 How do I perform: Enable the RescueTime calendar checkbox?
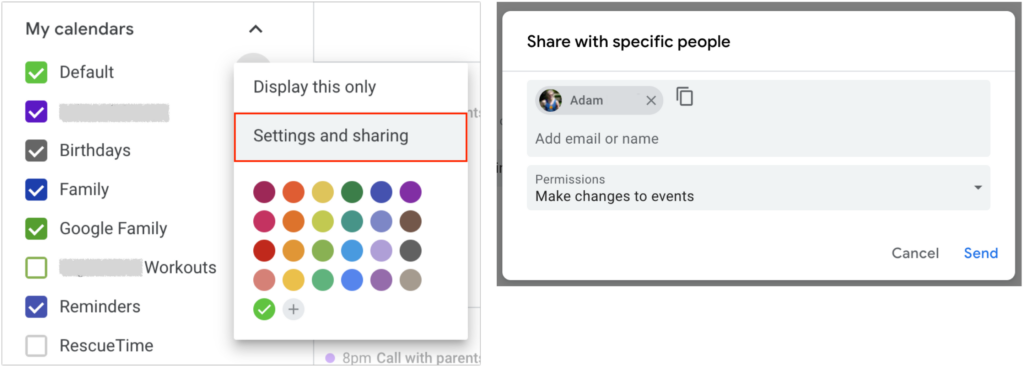coord(36,345)
